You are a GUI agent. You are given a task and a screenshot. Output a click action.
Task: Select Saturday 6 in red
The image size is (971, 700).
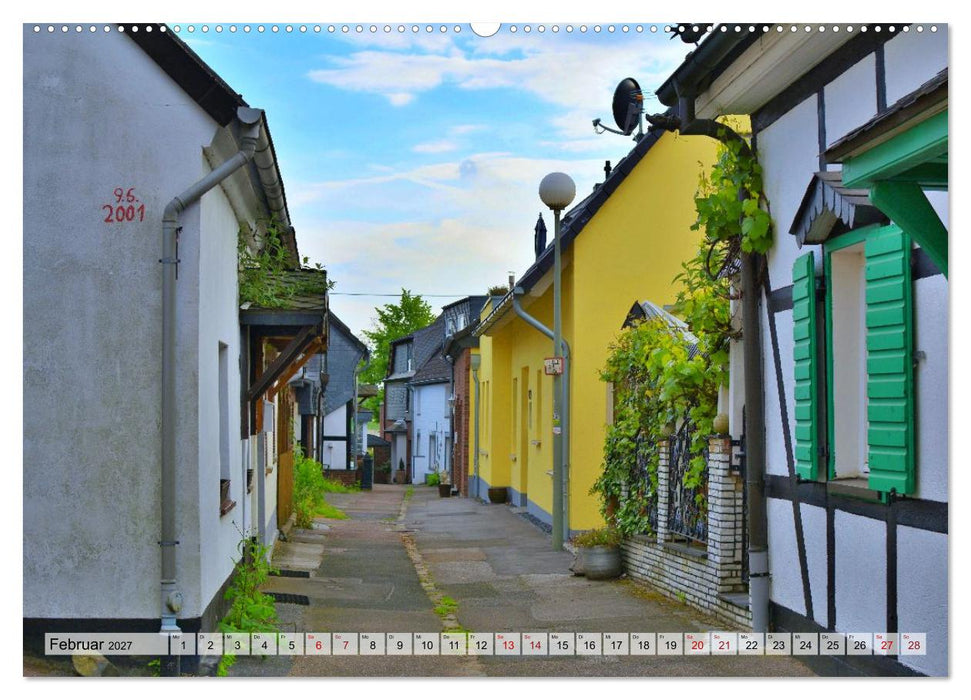point(318,644)
